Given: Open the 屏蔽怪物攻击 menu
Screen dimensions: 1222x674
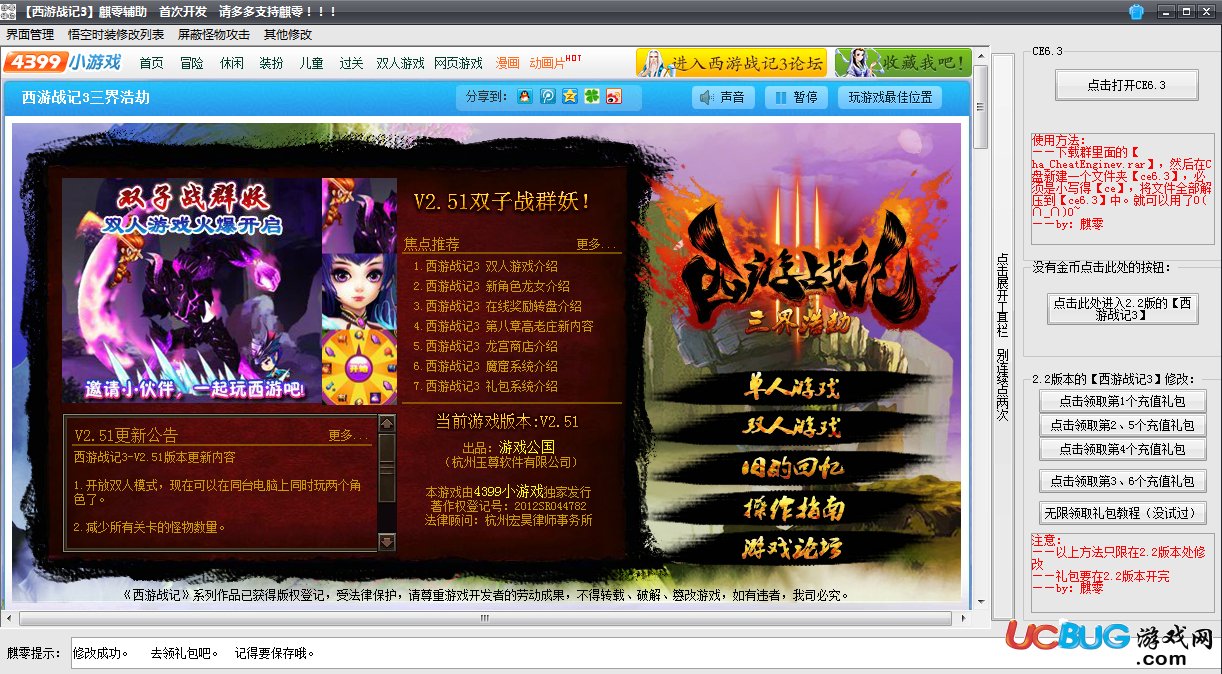Looking at the screenshot, I should [x=214, y=34].
